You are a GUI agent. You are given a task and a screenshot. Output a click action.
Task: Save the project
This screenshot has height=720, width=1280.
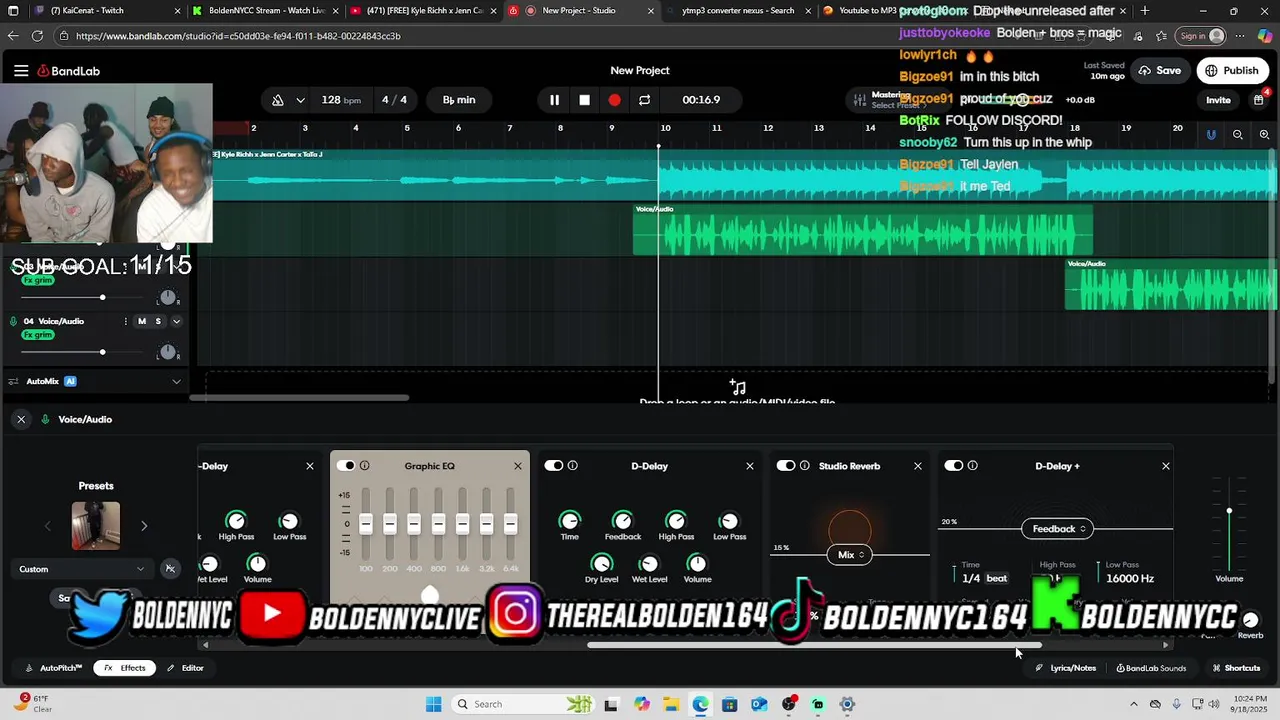[x=1160, y=71]
